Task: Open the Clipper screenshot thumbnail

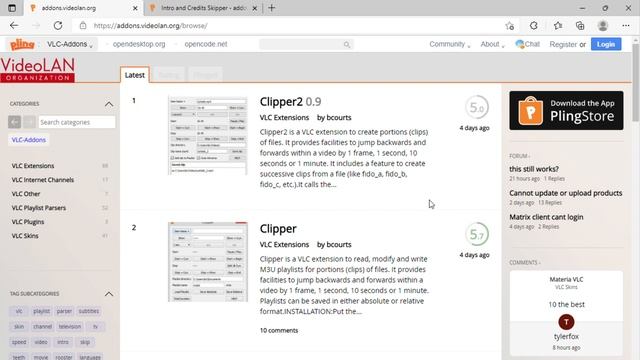Action: [x=208, y=262]
